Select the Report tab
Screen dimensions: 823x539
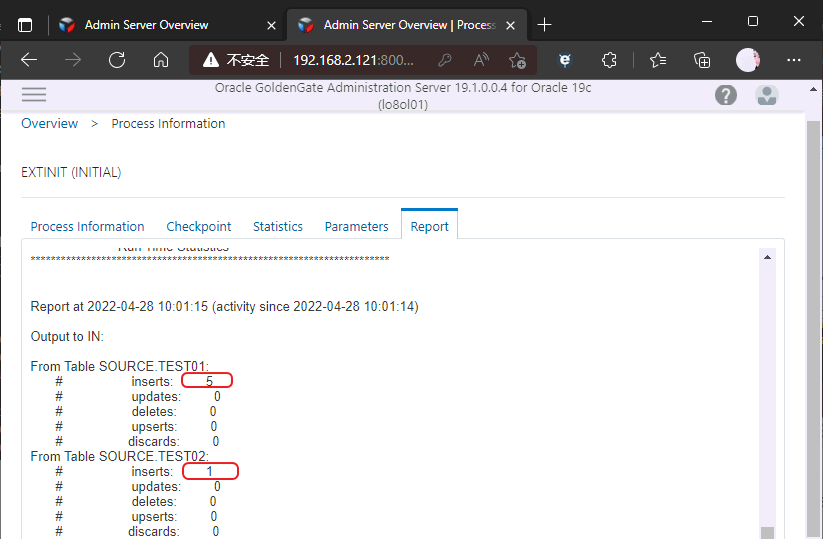(429, 226)
